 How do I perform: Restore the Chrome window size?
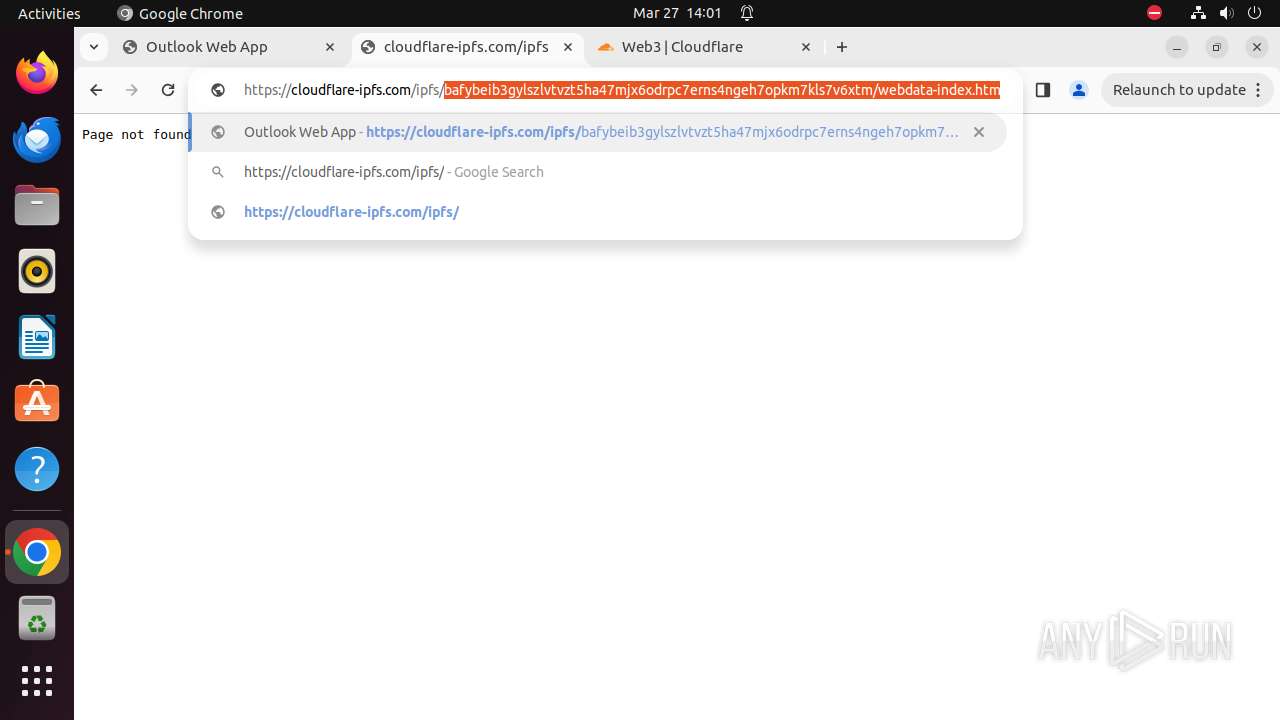(1217, 47)
